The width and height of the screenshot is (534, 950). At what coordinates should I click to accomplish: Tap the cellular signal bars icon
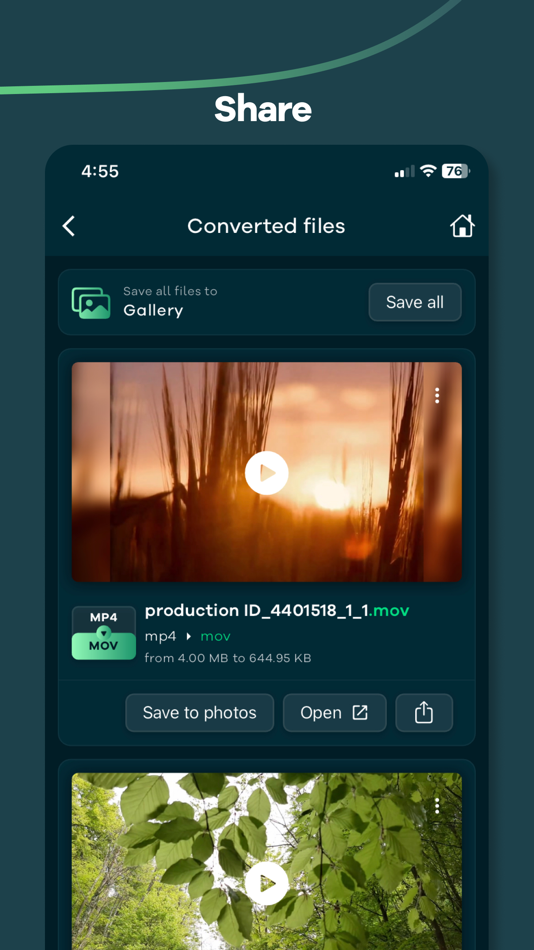tap(404, 172)
